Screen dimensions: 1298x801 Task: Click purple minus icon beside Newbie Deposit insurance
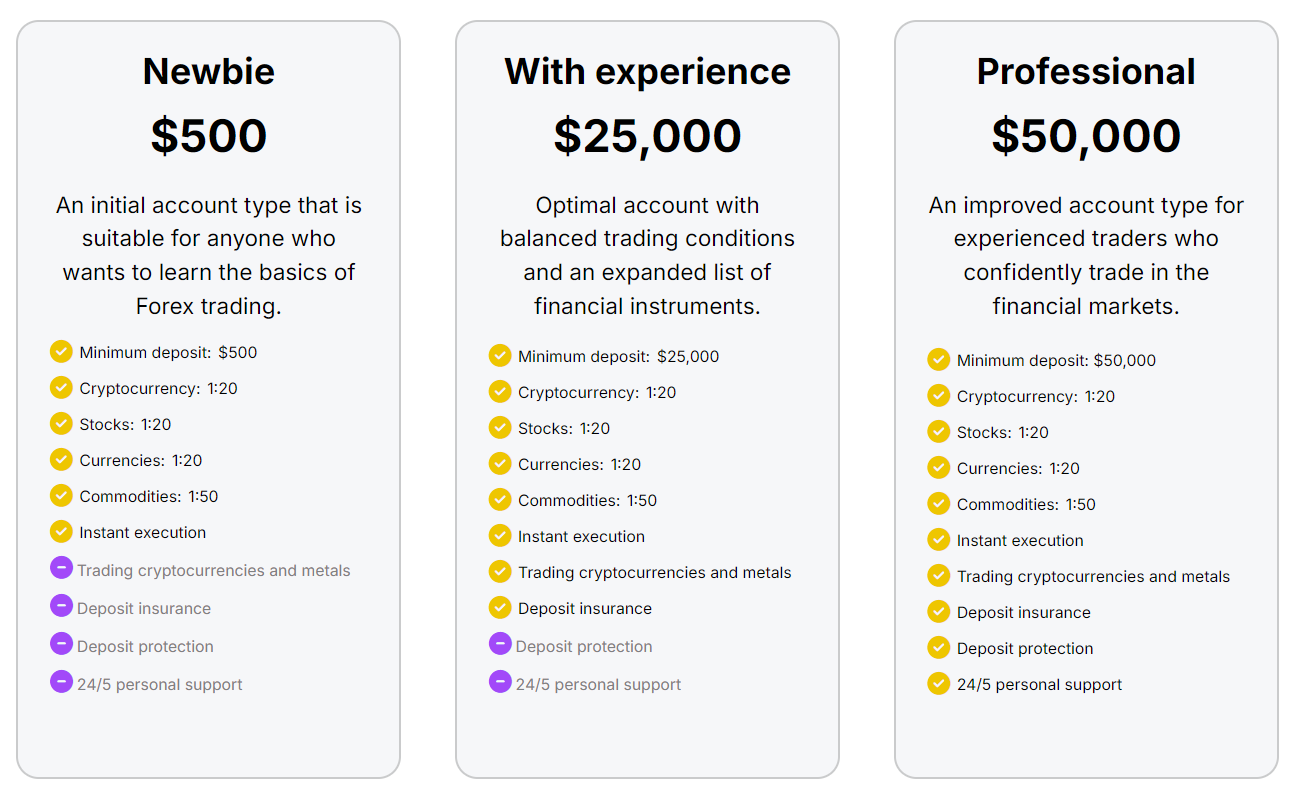pos(61,606)
